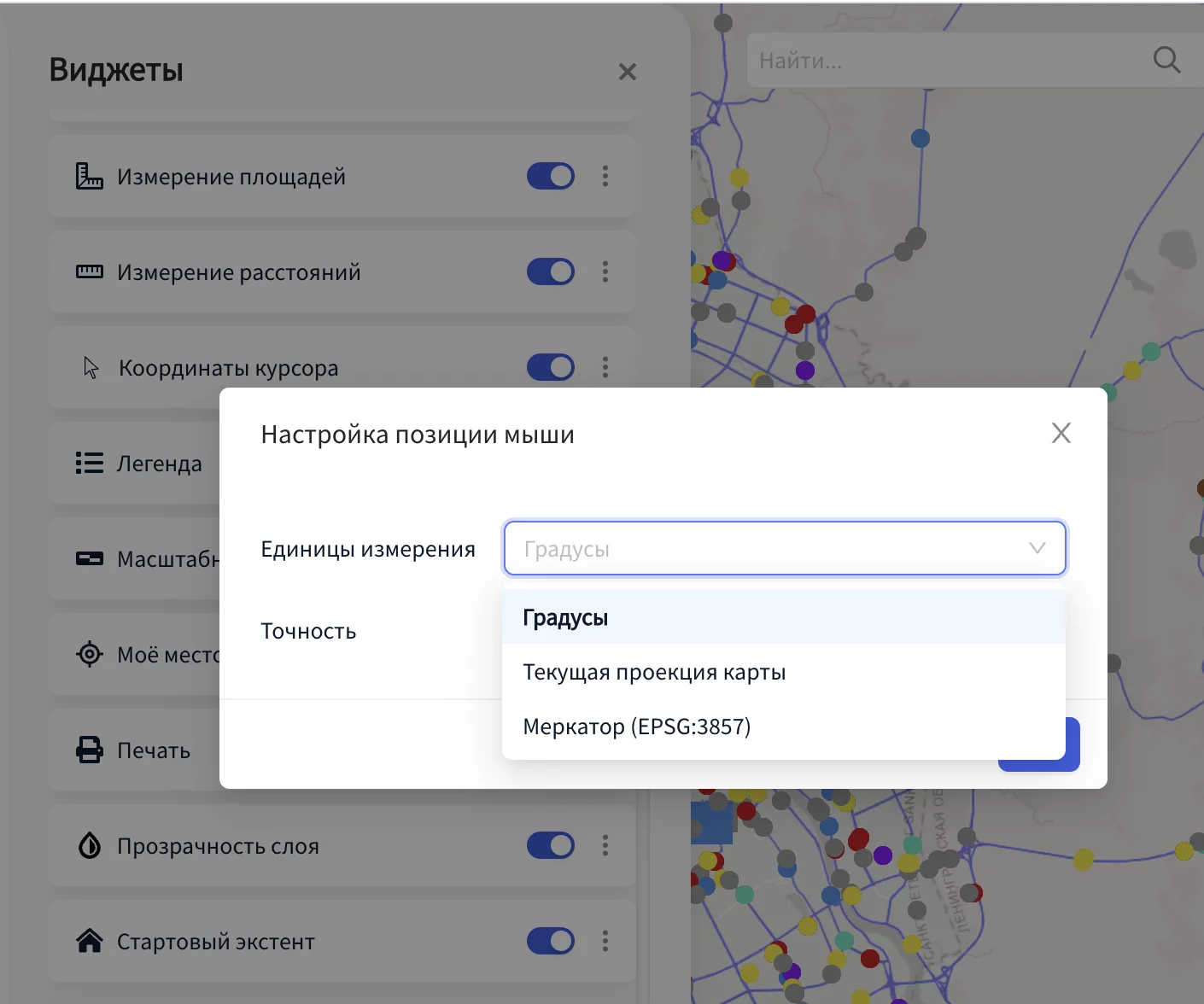1204x1004 pixels.
Task: Open three-dot menu for Стартовый экстент
Action: tap(605, 942)
